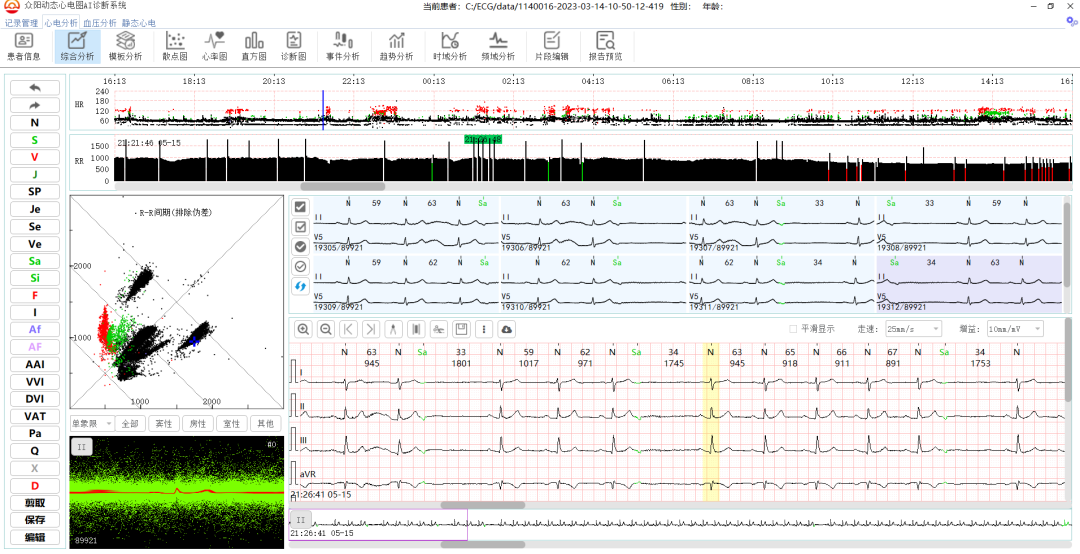Click the cloud download icon
1080x554 pixels.
tap(507, 329)
